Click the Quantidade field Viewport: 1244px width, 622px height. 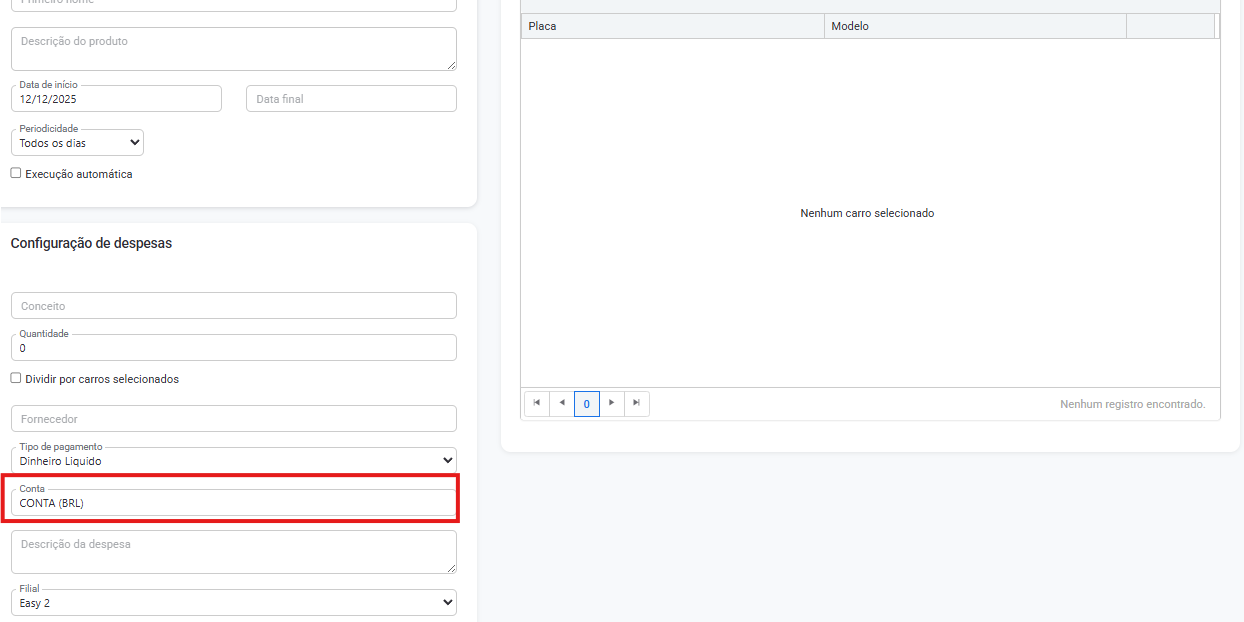pos(234,348)
